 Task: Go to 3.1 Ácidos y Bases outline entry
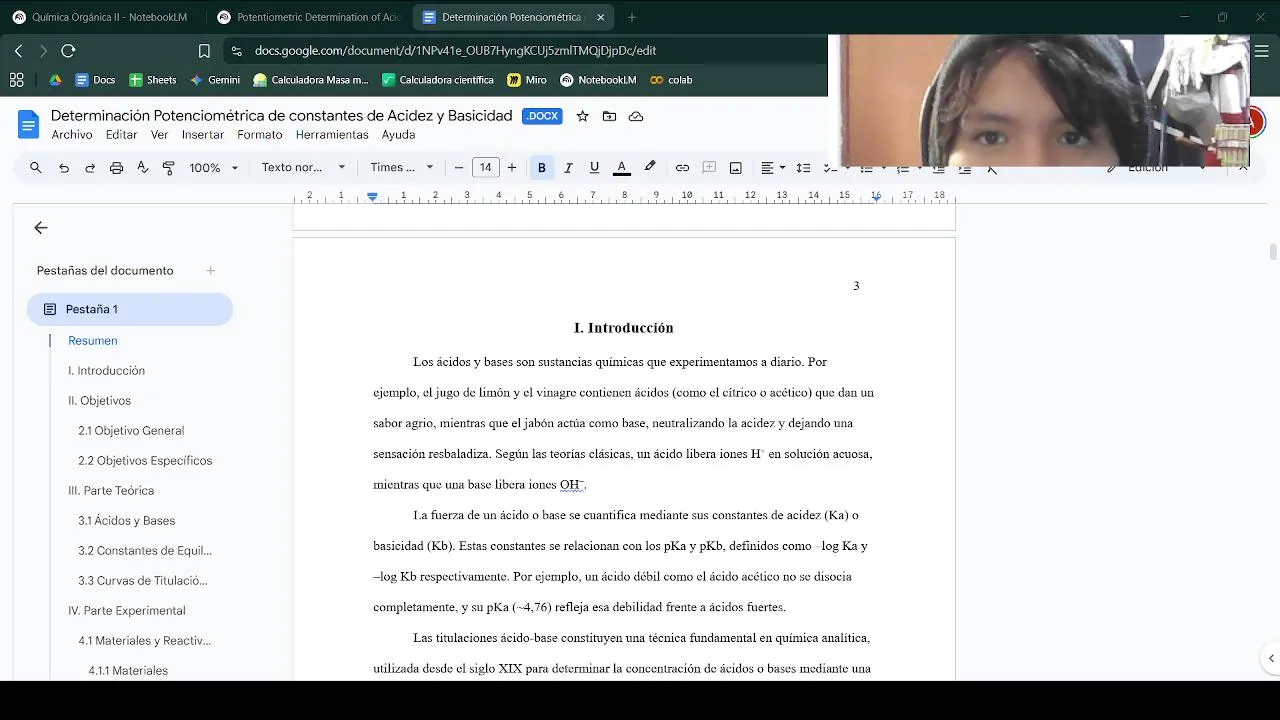126,521
